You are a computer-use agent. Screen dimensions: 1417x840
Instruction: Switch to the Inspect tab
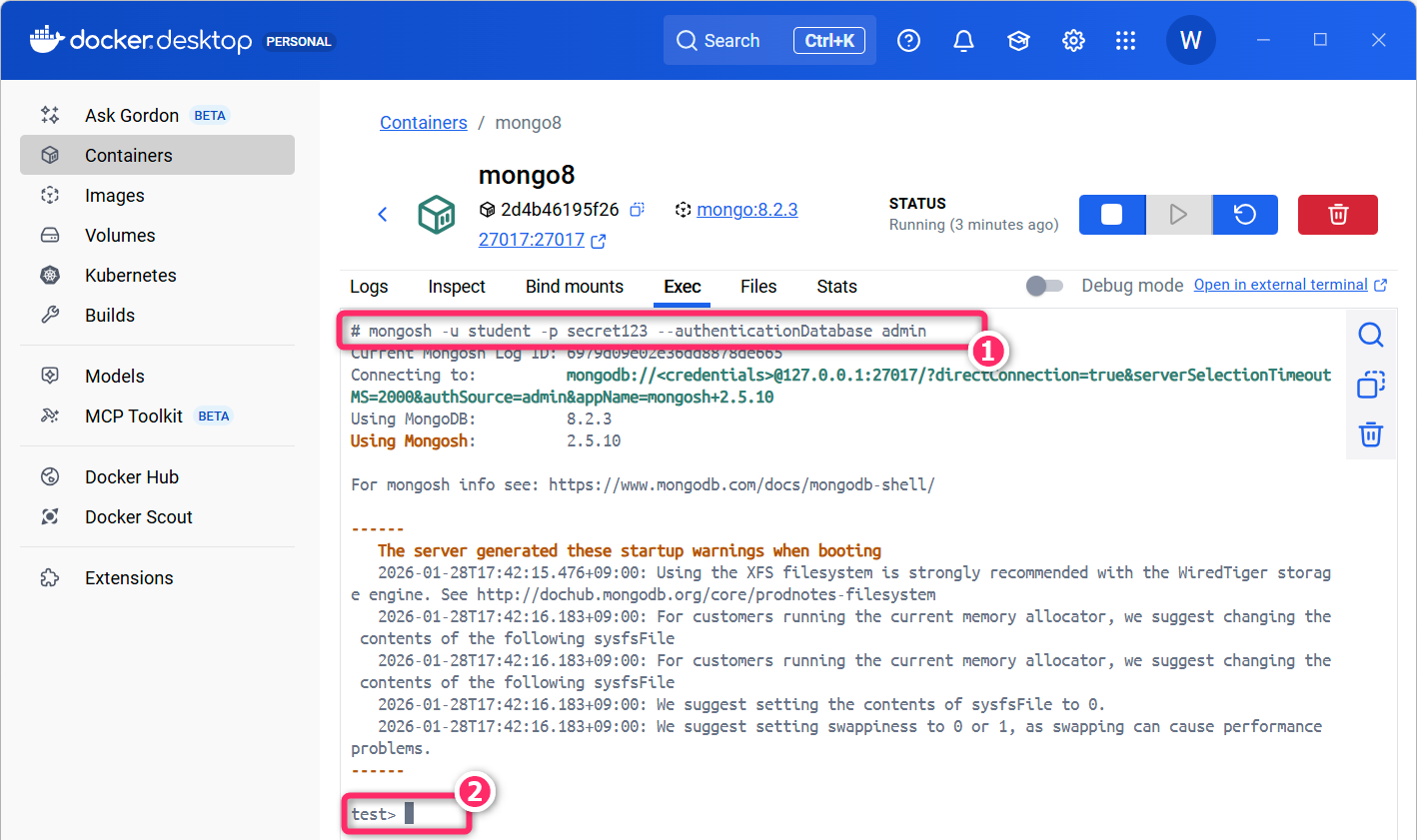pos(457,287)
